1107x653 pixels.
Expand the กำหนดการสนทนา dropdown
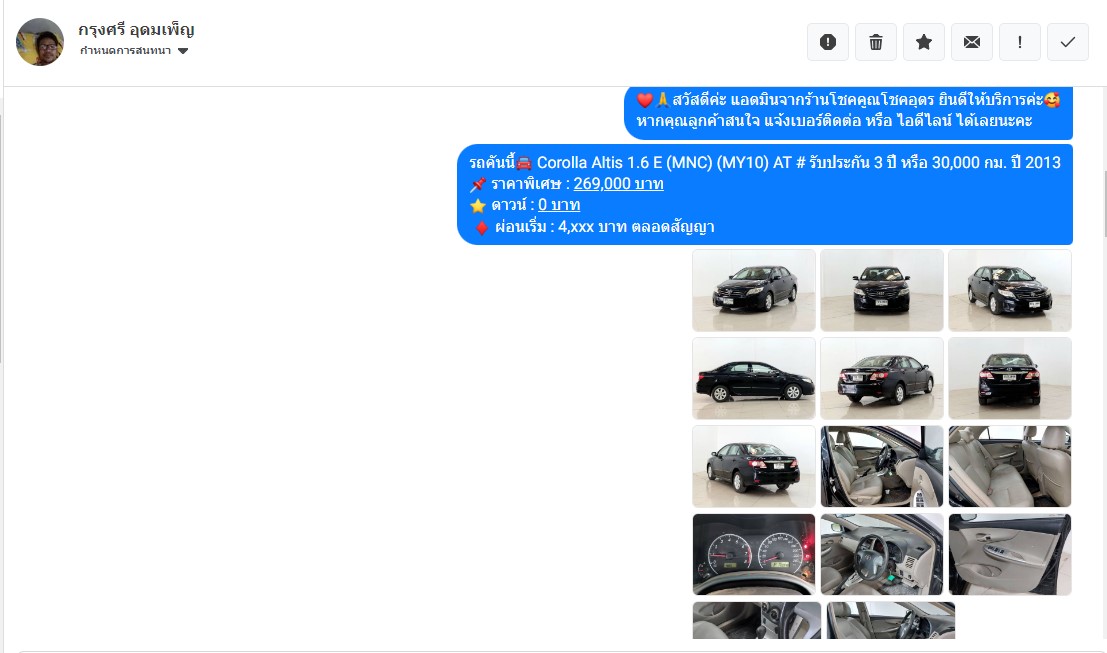(134, 51)
